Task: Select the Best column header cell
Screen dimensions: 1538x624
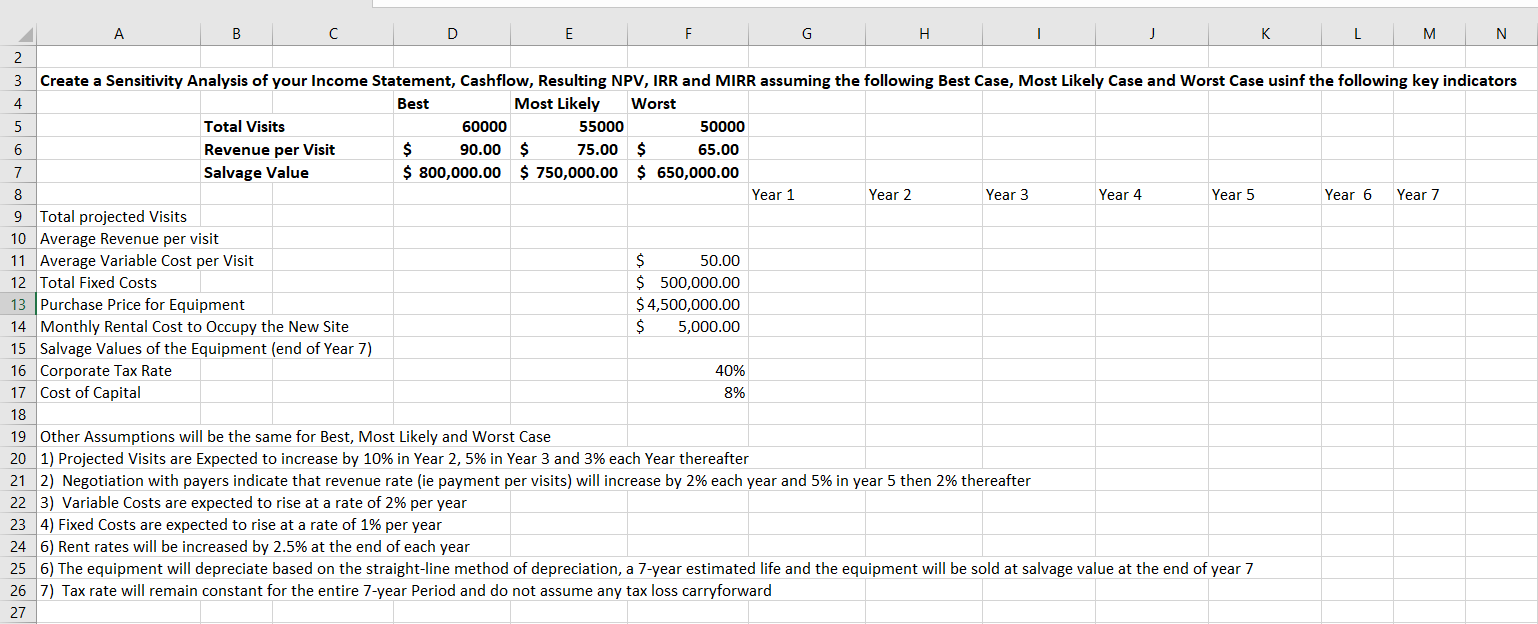Action: pyautogui.click(x=452, y=103)
